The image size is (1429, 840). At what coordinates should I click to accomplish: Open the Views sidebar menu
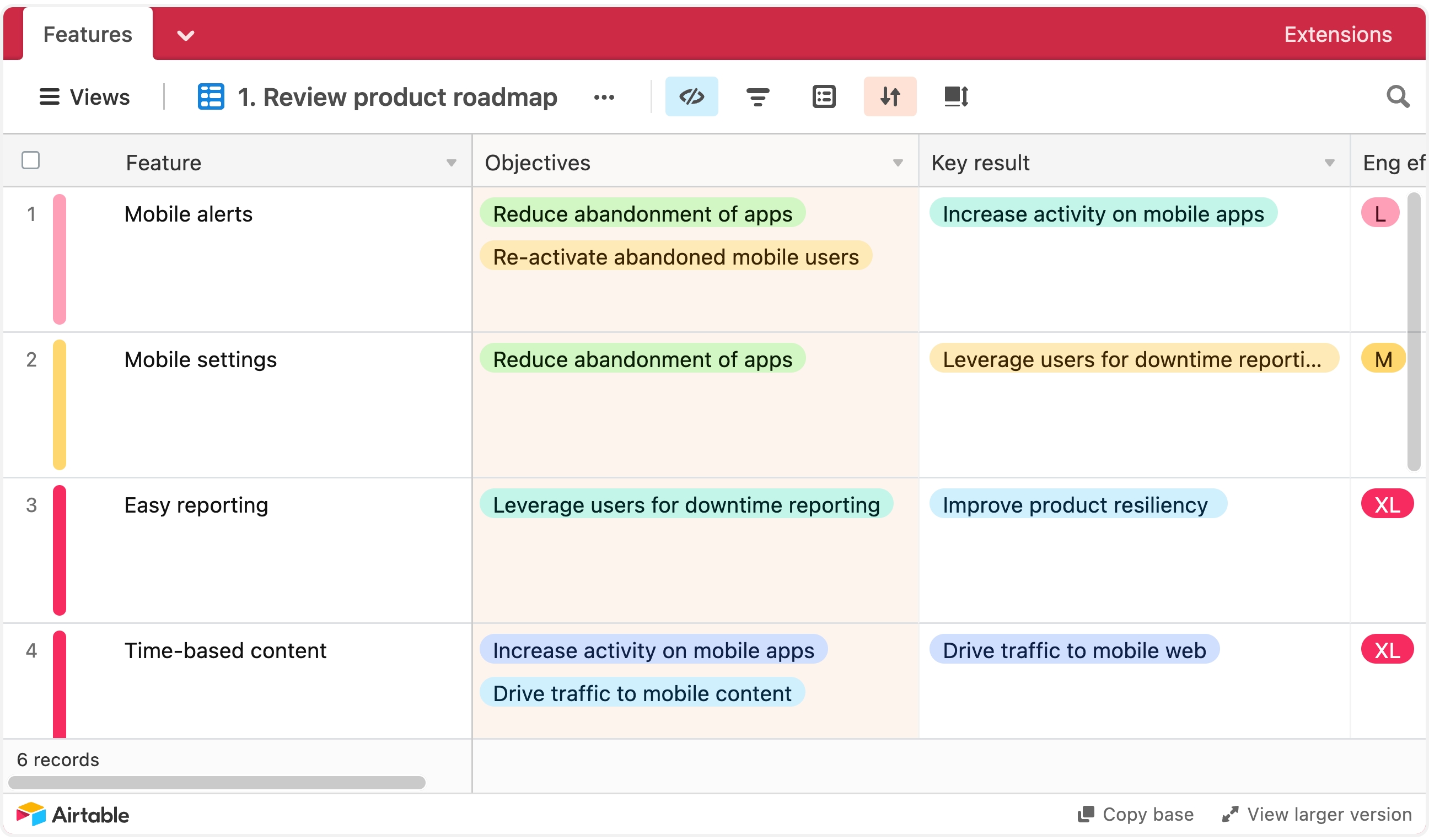pos(84,97)
